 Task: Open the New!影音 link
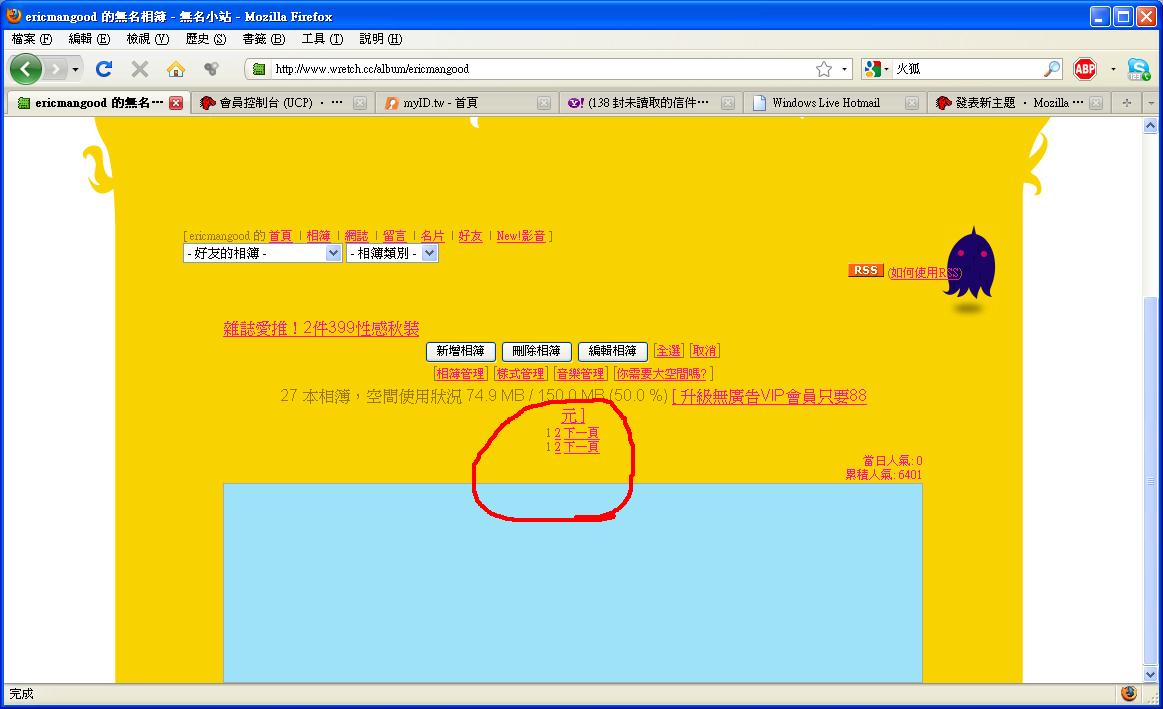521,236
